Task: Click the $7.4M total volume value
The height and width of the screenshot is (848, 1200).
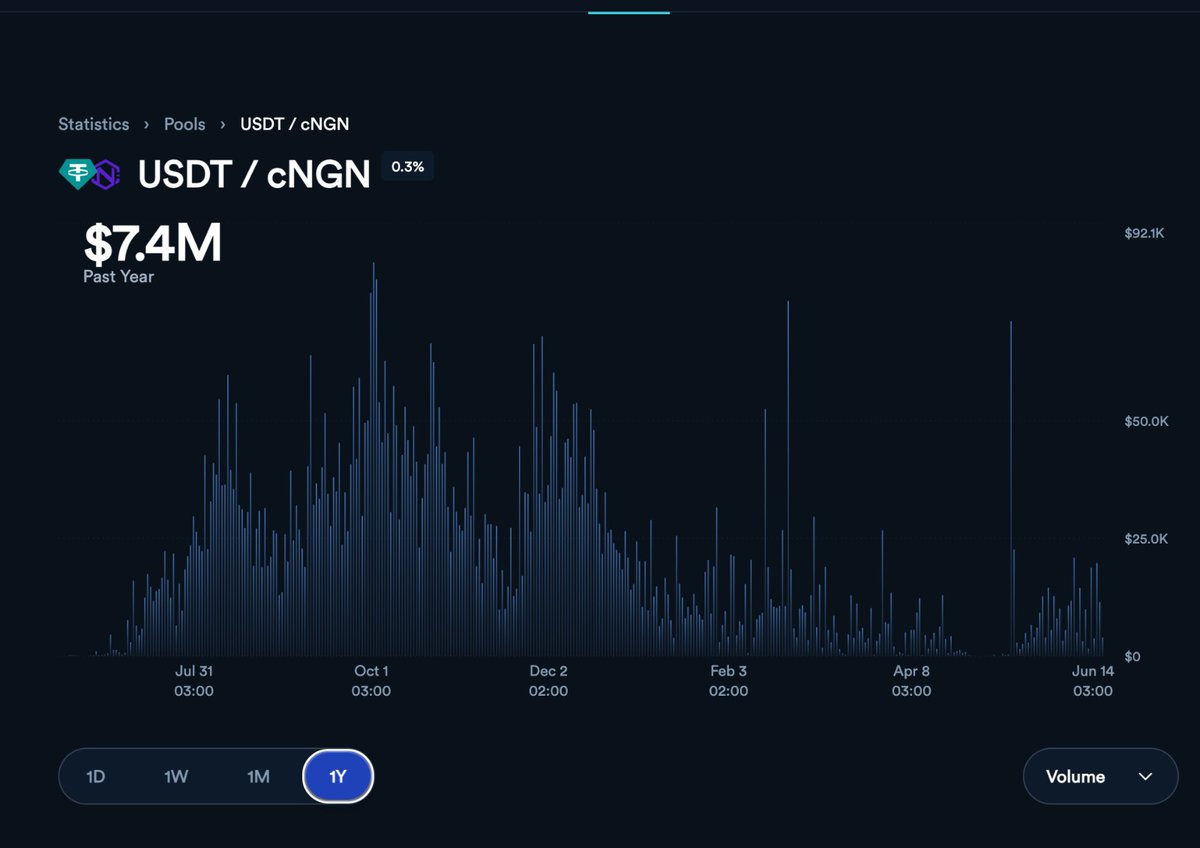Action: point(152,243)
